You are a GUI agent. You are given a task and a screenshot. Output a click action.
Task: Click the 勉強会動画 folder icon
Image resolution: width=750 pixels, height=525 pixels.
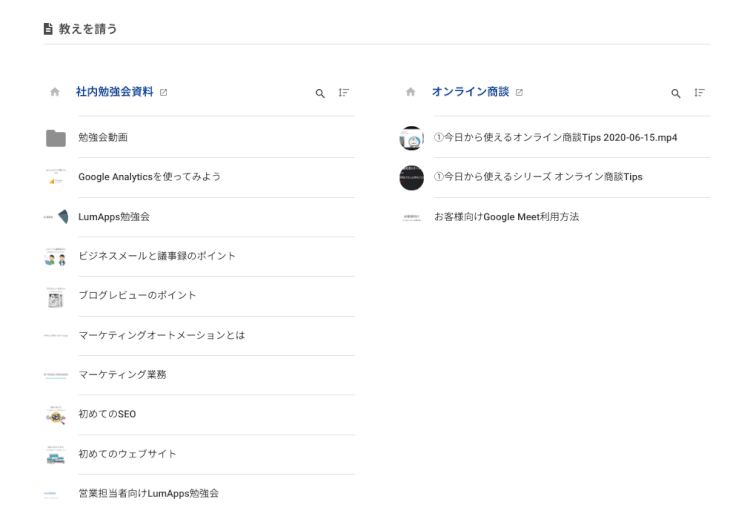click(x=56, y=137)
